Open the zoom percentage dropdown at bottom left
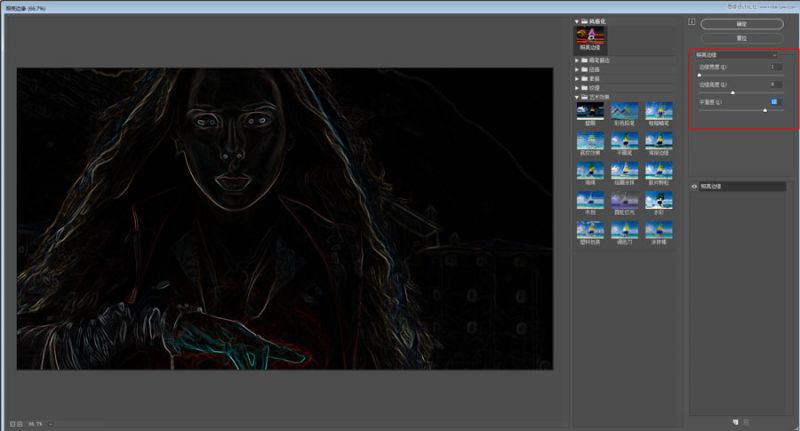Viewport: 800px width, 431px height. click(x=50, y=424)
